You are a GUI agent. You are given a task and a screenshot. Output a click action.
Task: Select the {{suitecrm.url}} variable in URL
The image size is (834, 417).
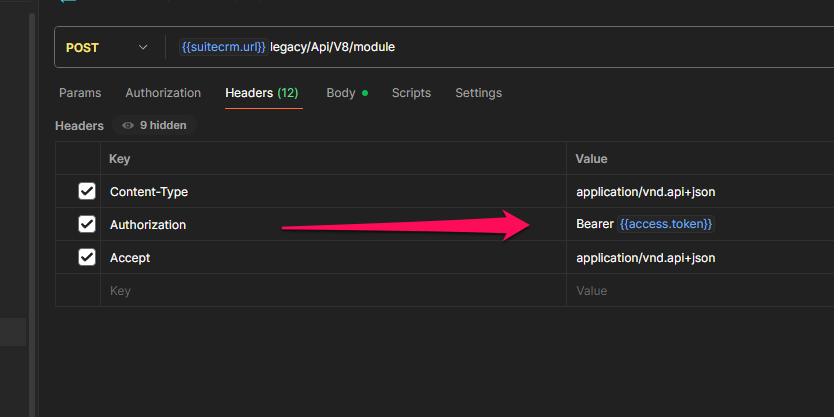(x=224, y=47)
